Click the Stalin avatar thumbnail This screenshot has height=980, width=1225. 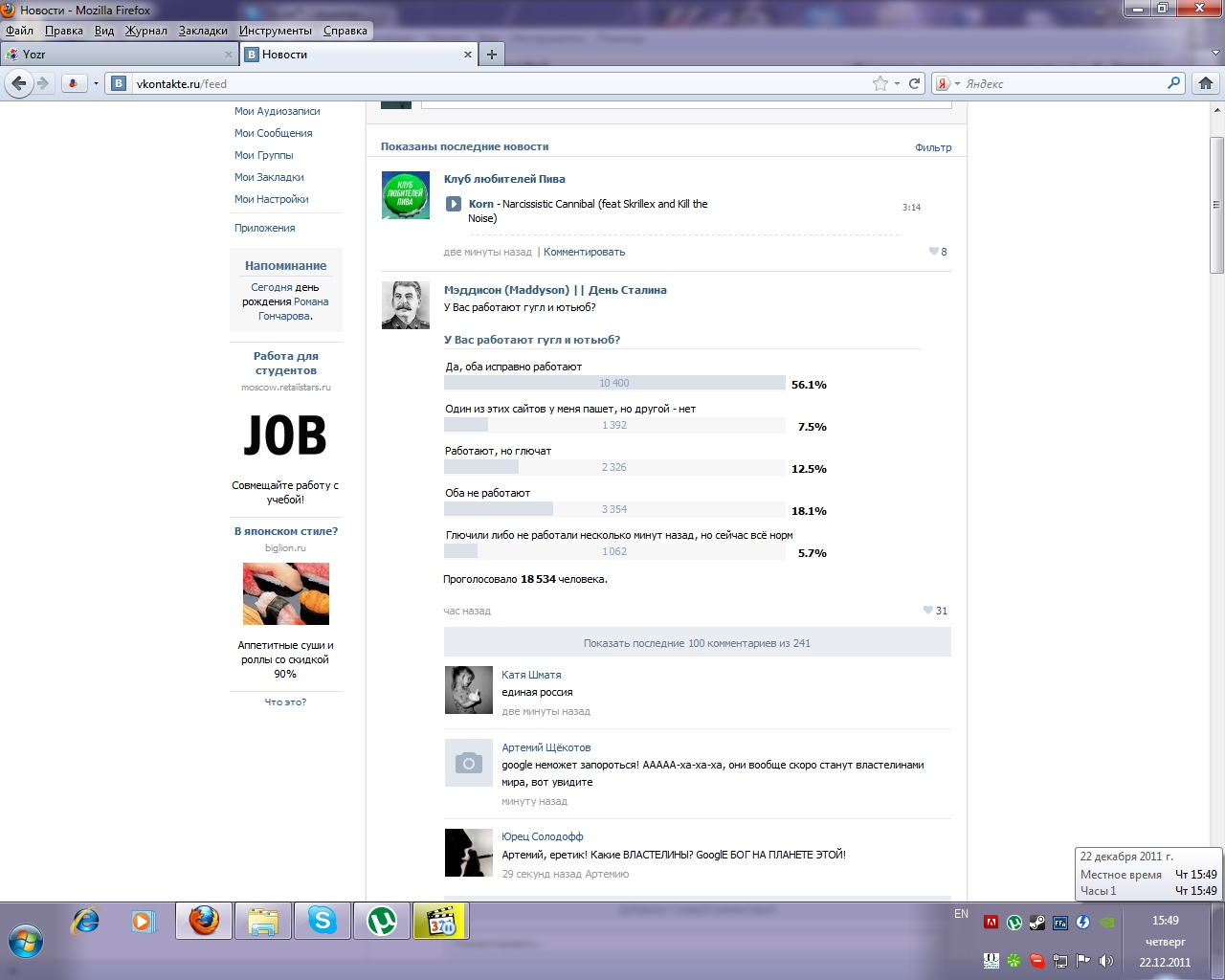406,305
